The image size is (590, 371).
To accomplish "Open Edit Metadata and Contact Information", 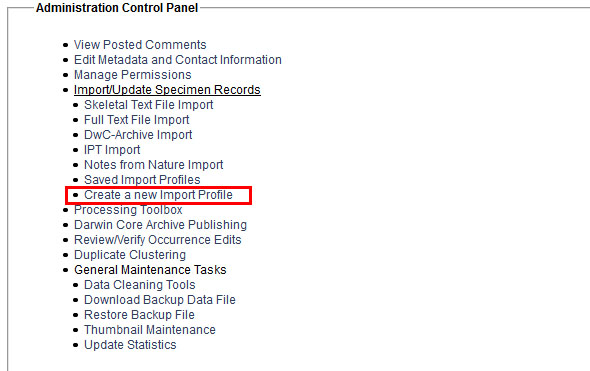I will 178,60.
